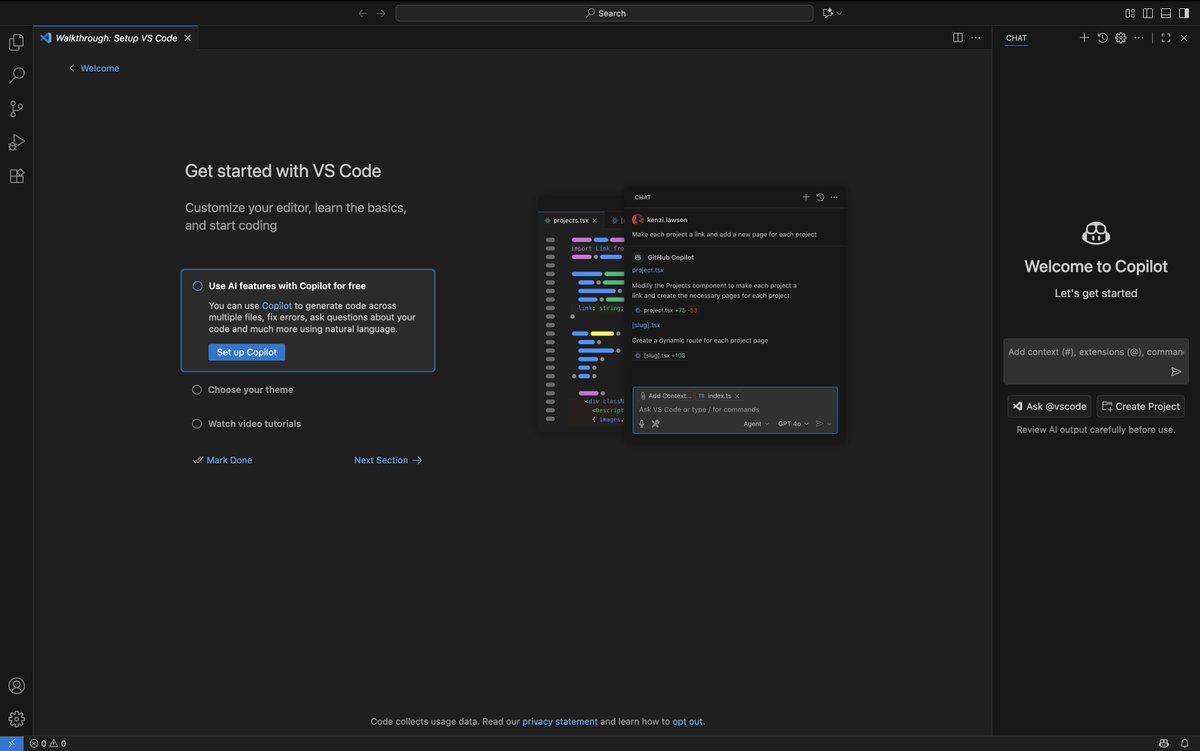Click the Create Project button
Viewport: 1200px width, 751px height.
[x=1140, y=406]
